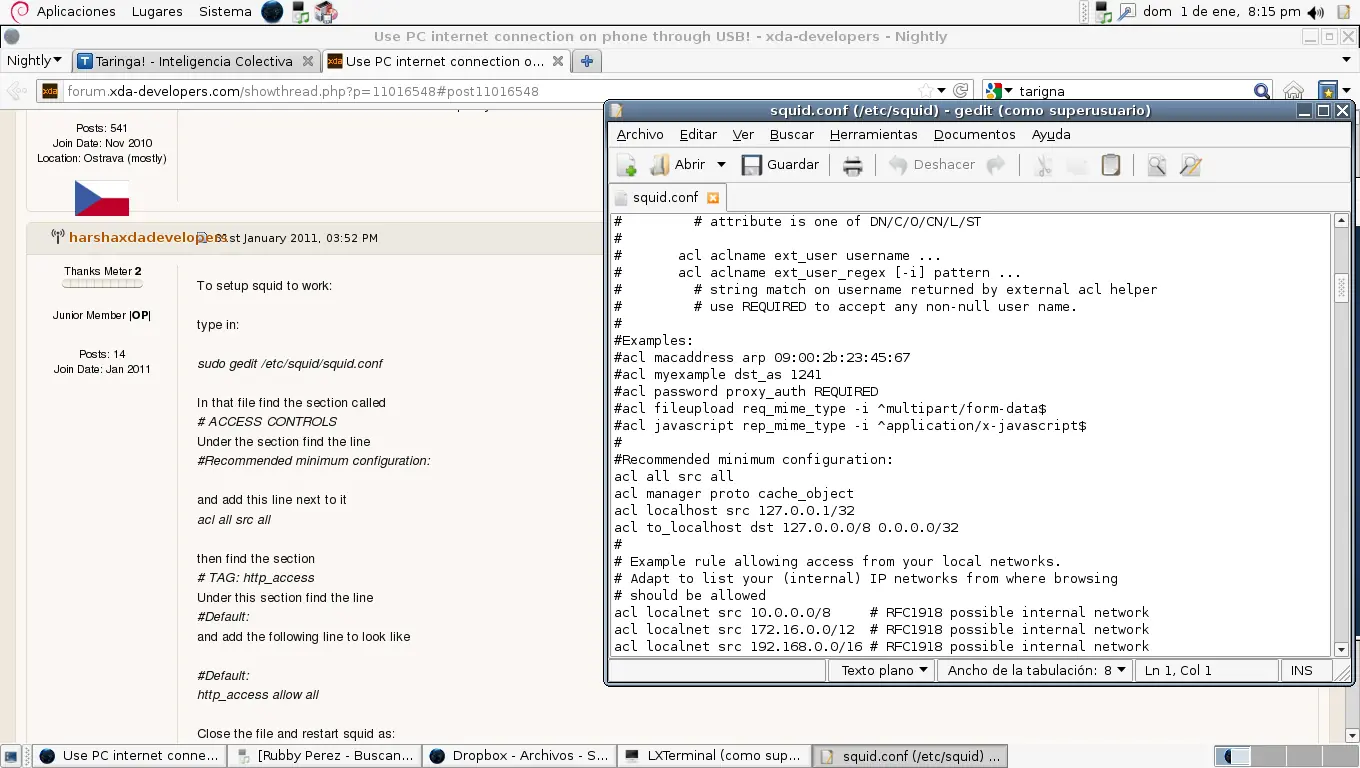This screenshot has width=1360, height=768.
Task: Click the Firefox home icon
Action: coord(1293,91)
